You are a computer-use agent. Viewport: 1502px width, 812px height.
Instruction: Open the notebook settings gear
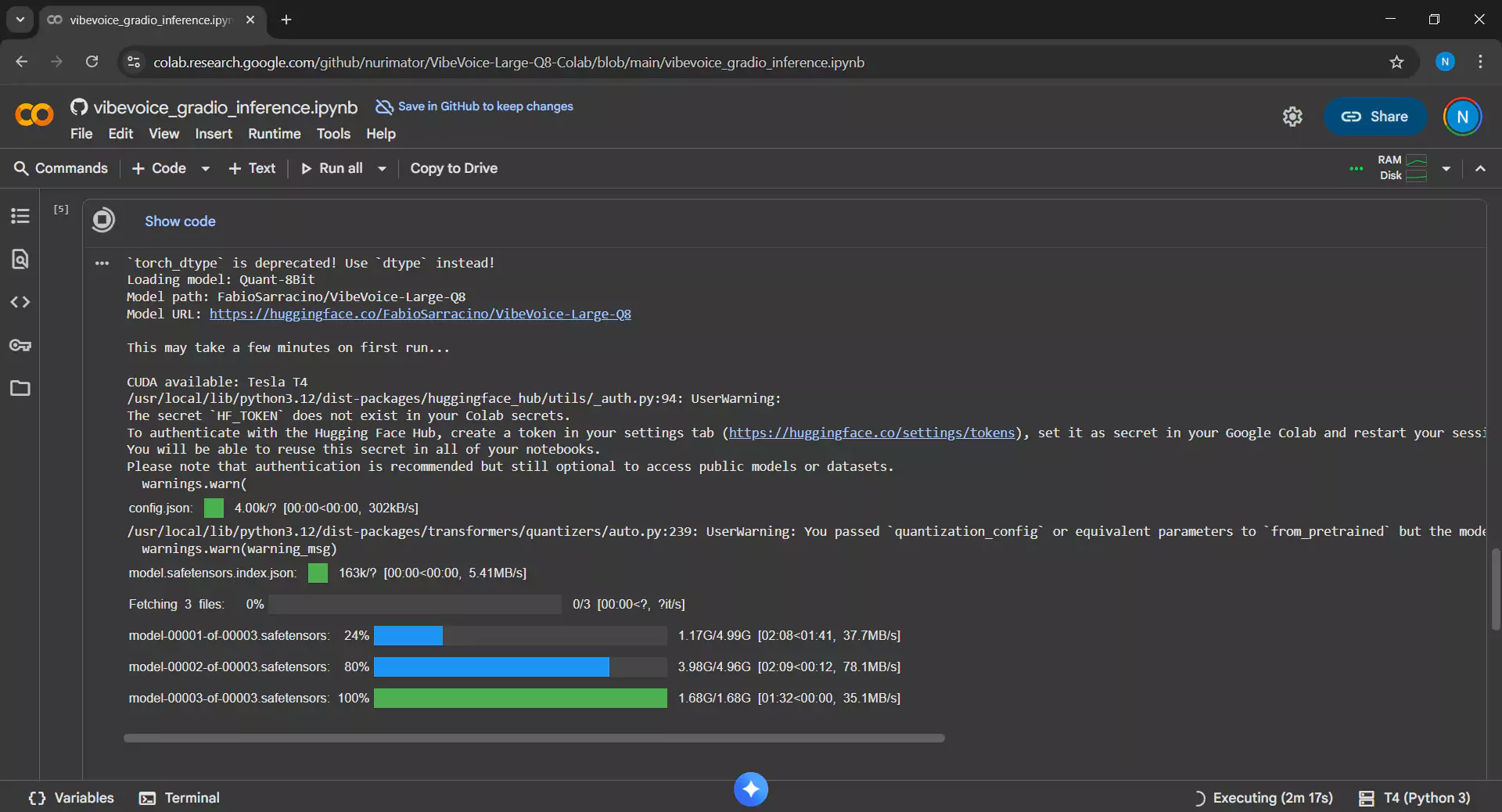click(x=1292, y=116)
